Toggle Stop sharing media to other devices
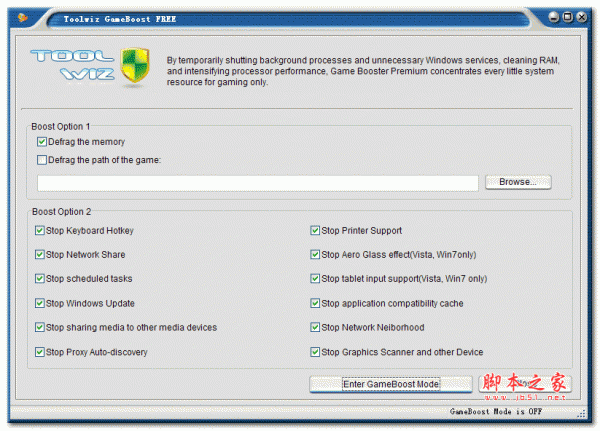 39,327
